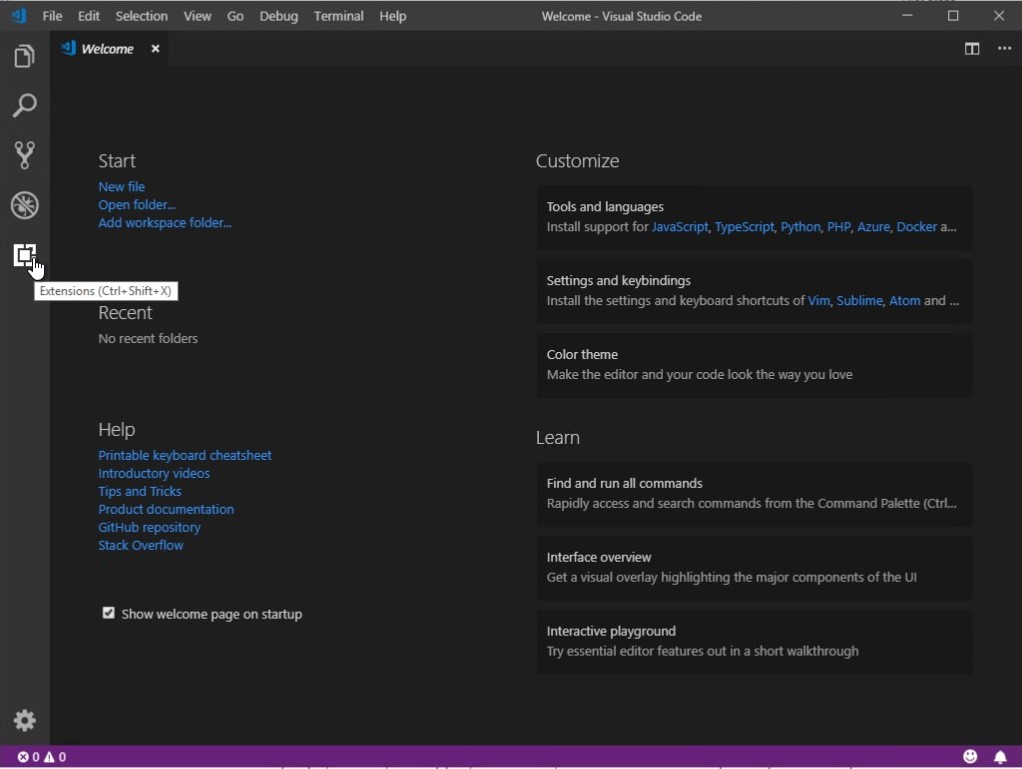Close the Welcome tab
Image resolution: width=1022 pixels, height=769 pixels.
(155, 49)
